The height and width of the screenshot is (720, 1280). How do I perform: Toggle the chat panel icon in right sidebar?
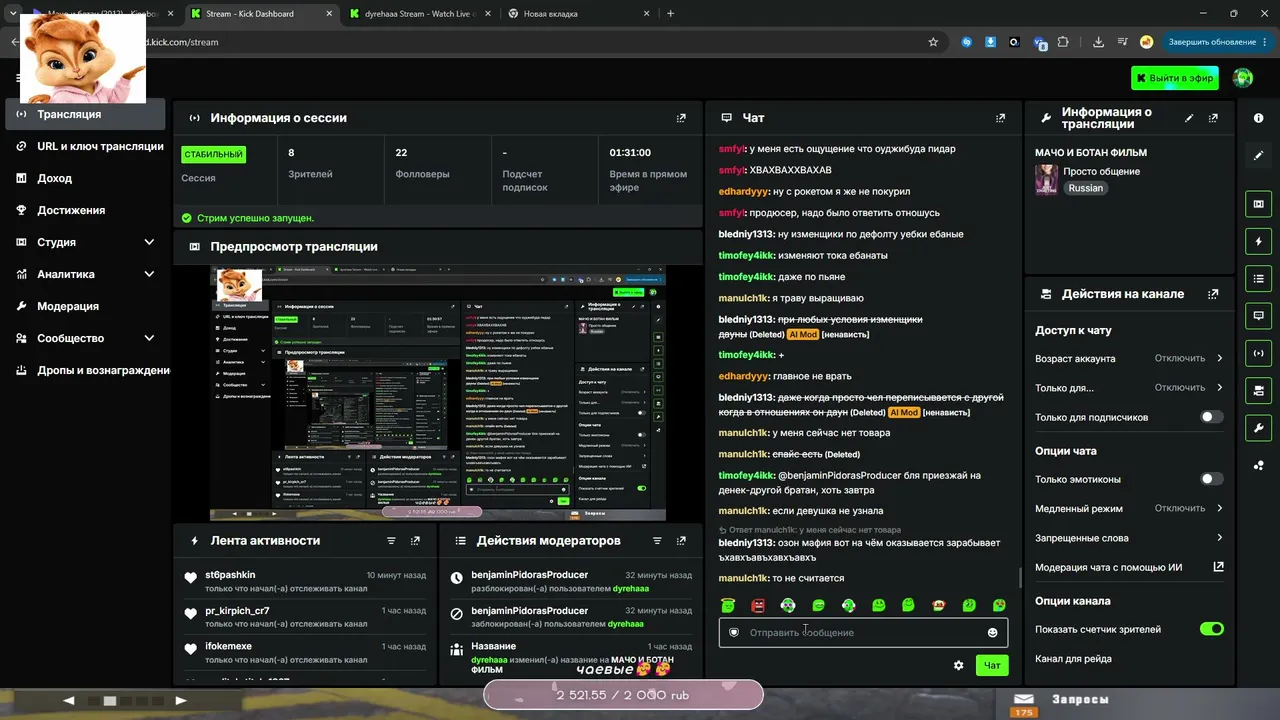point(1258,315)
